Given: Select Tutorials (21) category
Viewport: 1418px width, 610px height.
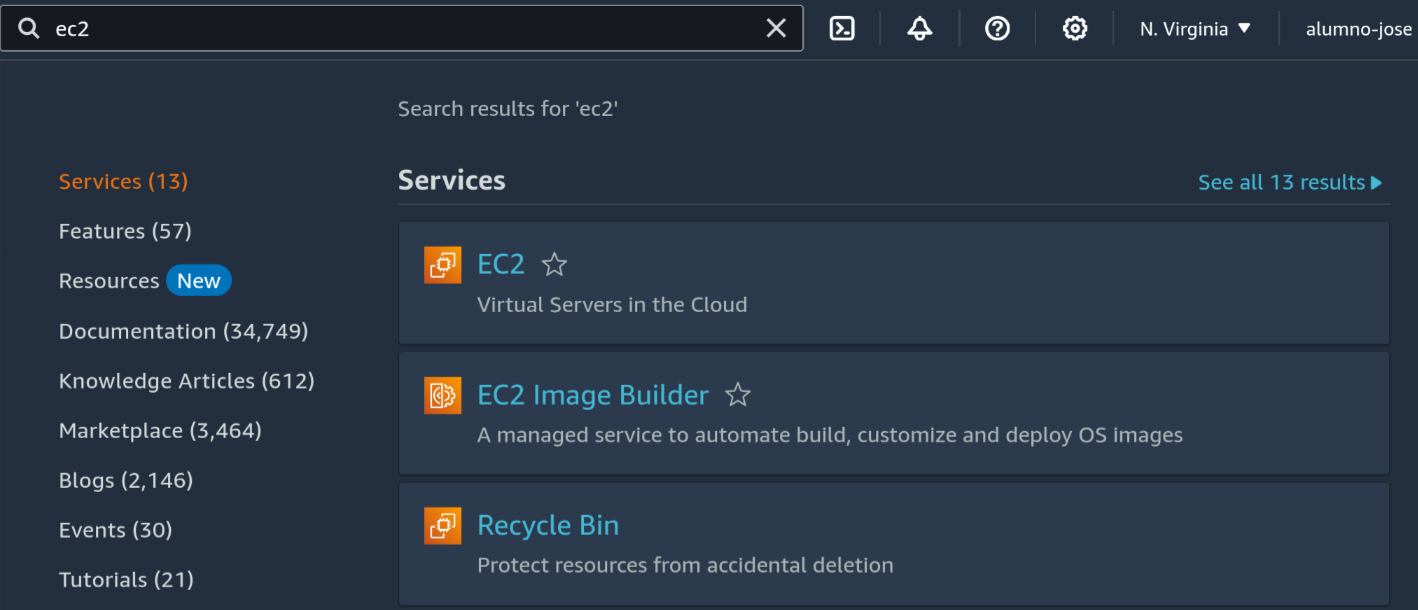Looking at the screenshot, I should 126,580.
